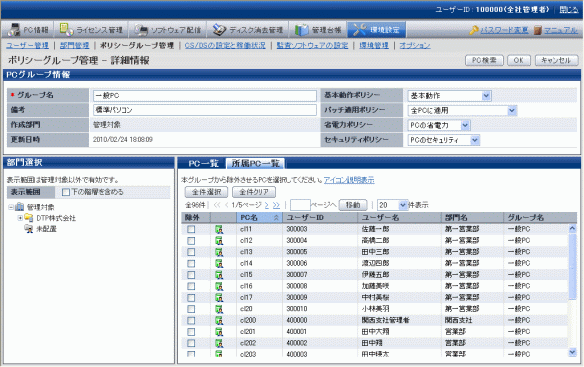Check the exclude box for cl16
This screenshot has width=584, height=367.
coord(191,286)
